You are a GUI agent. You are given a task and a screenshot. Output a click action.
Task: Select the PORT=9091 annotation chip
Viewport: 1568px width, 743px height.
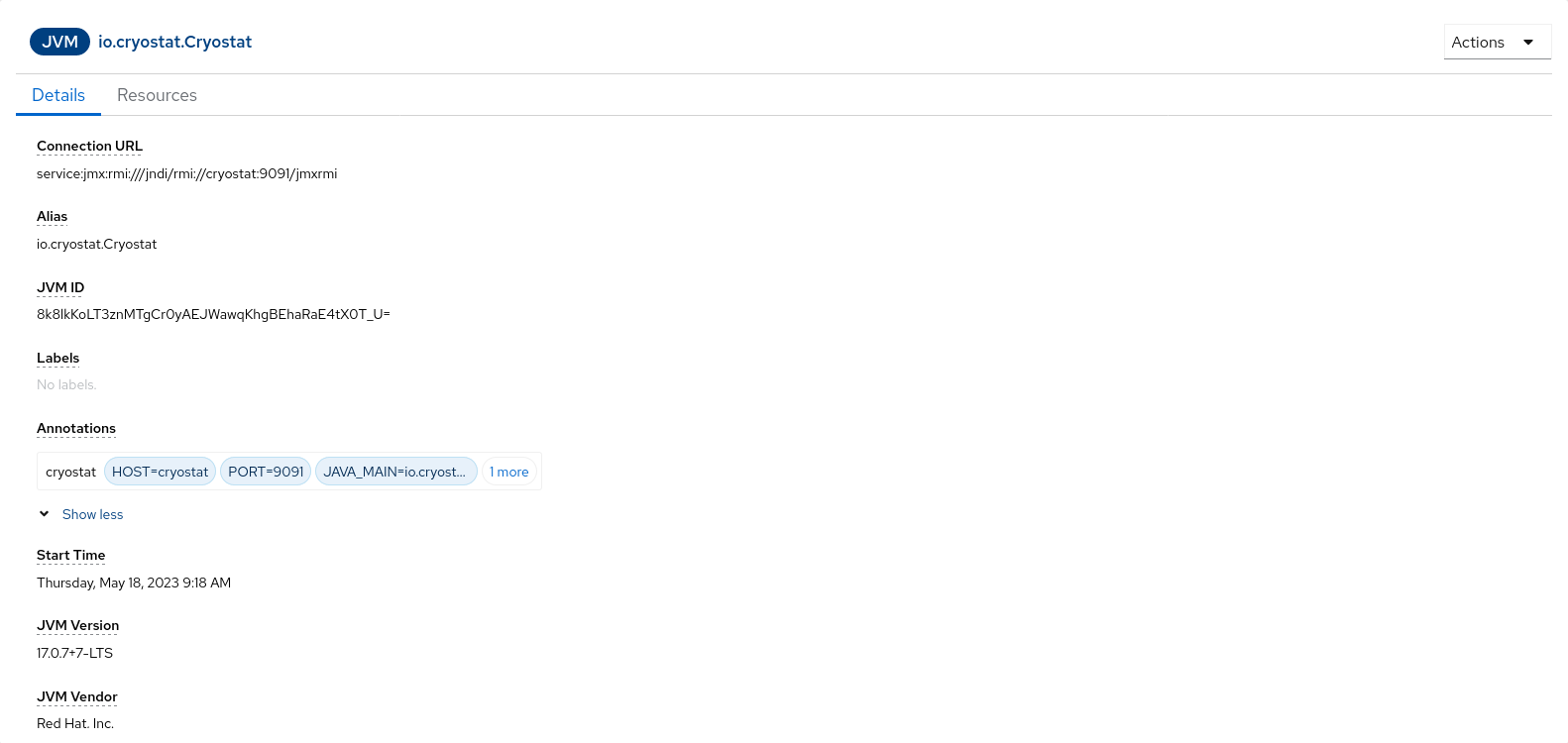(x=266, y=472)
